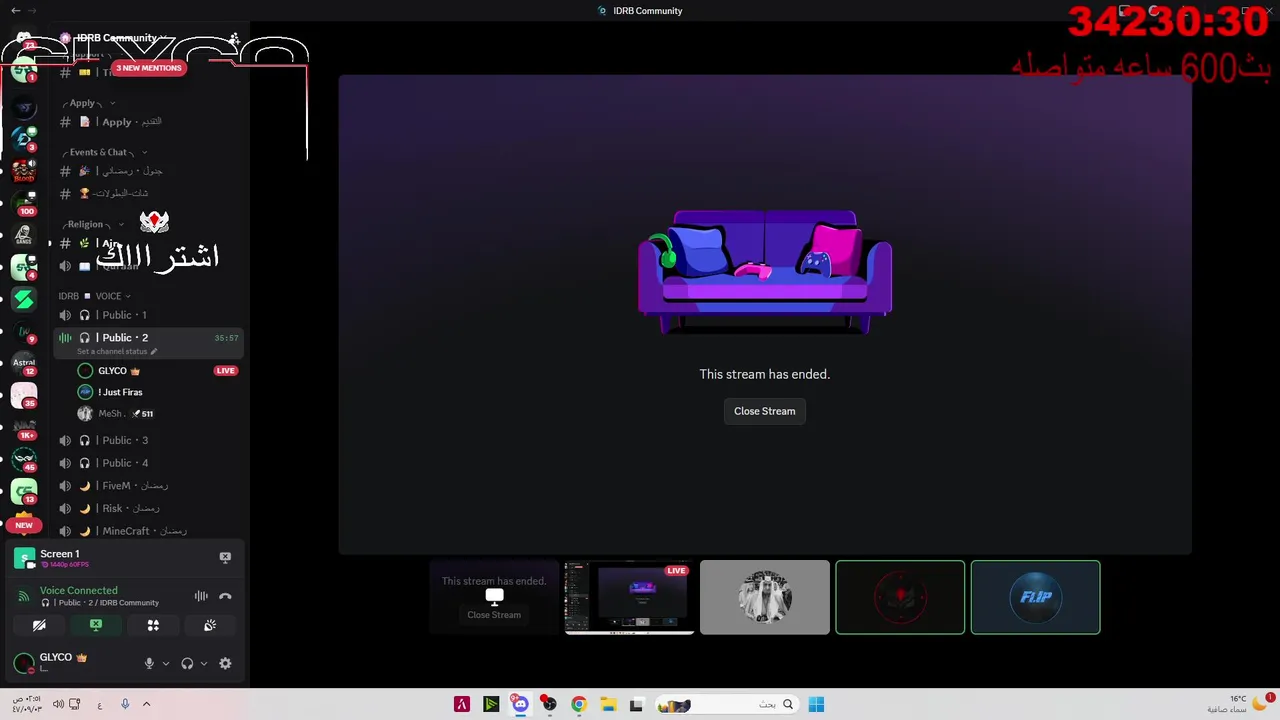The image size is (1280, 720).
Task: Open noise suppression waveform icon
Action: click(201, 596)
